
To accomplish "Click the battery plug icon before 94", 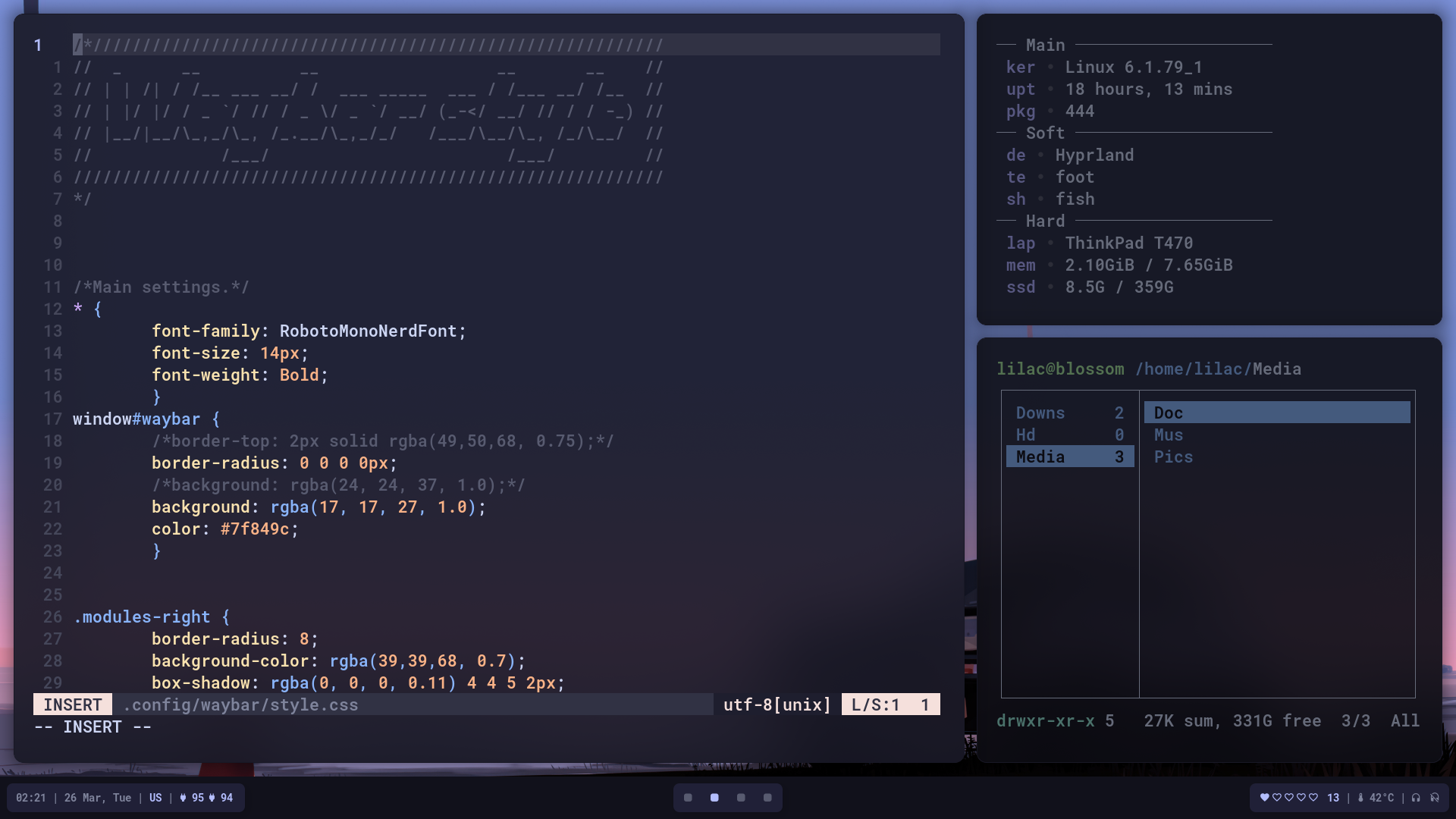I will (212, 798).
